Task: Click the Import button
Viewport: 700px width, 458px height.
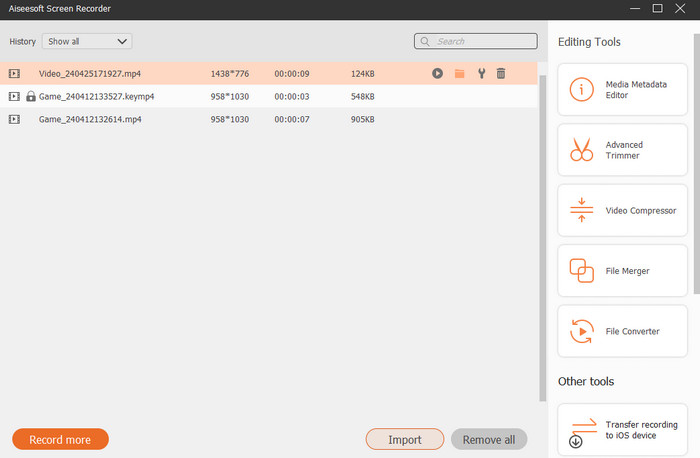Action: point(404,439)
